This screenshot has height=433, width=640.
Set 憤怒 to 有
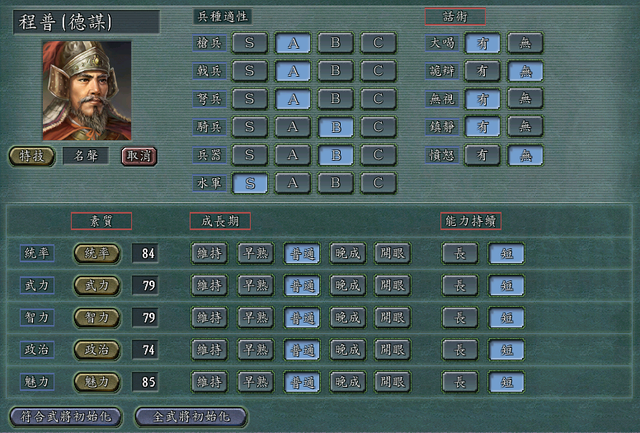point(482,155)
